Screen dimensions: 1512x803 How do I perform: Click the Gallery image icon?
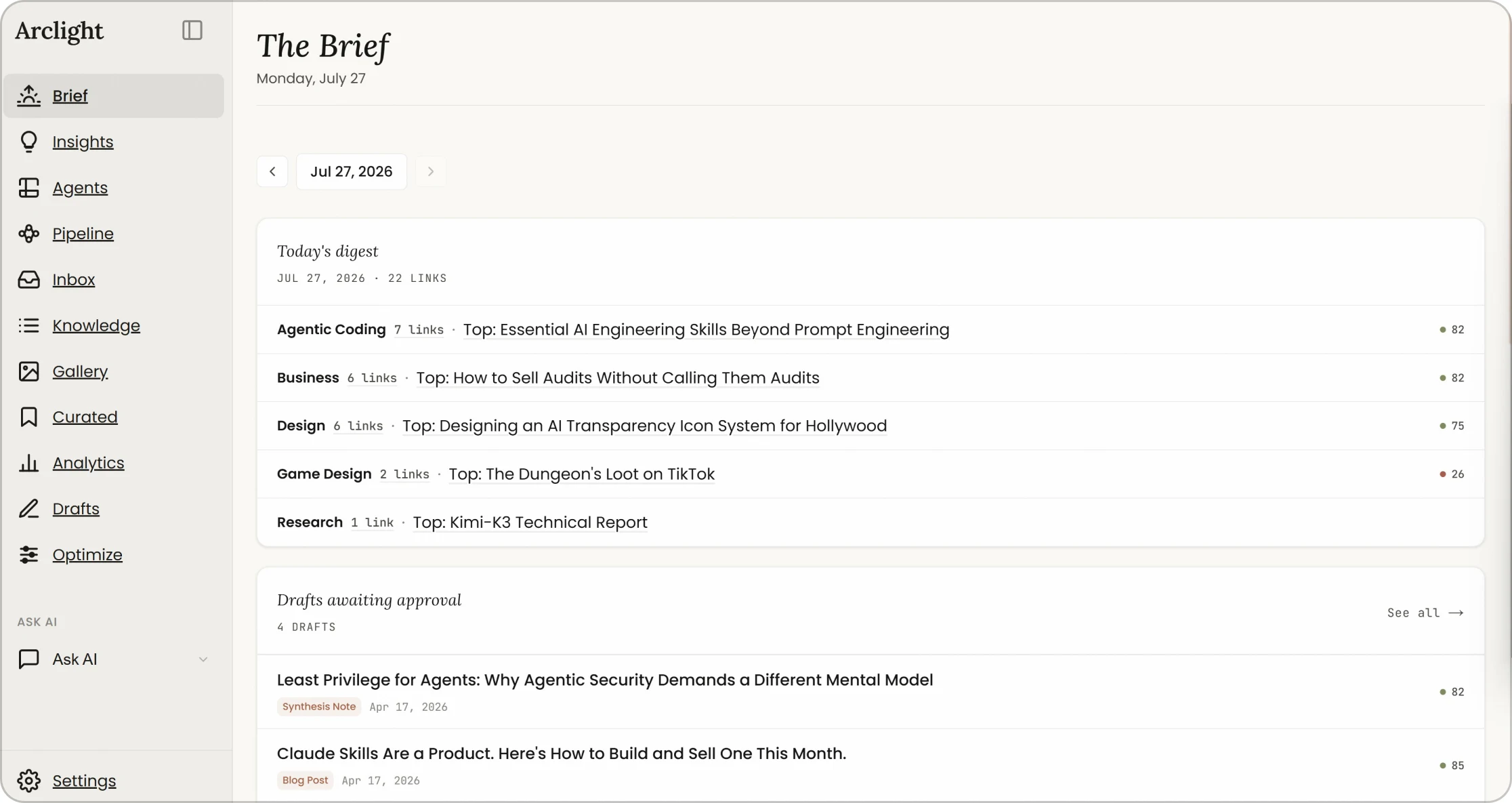[28, 371]
